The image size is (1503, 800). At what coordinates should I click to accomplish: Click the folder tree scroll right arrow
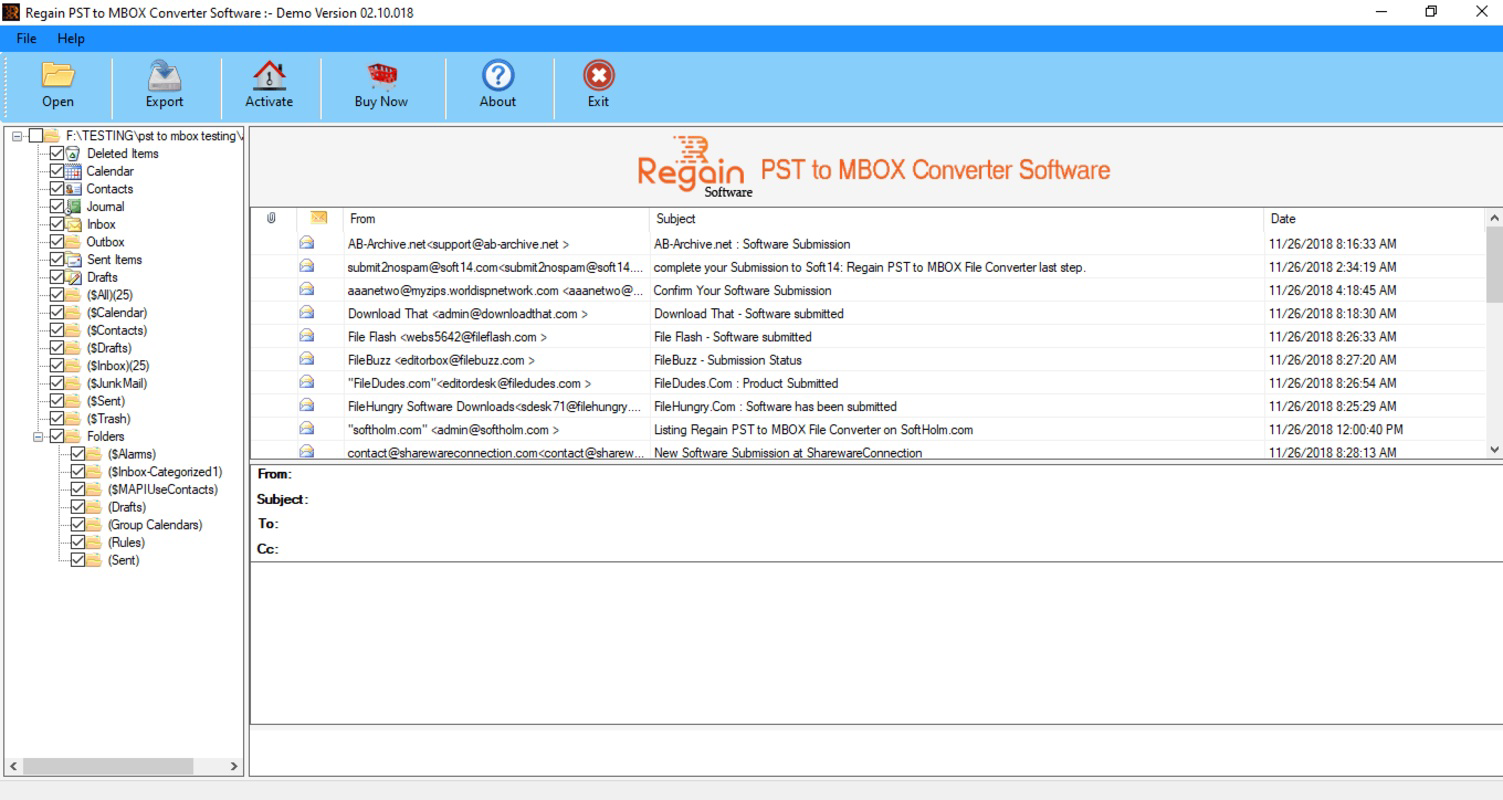235,766
